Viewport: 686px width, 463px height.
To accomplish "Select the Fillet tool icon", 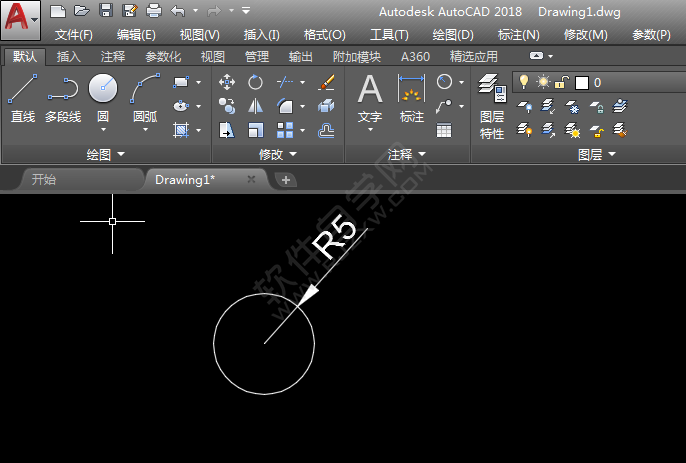I will pos(285,106).
